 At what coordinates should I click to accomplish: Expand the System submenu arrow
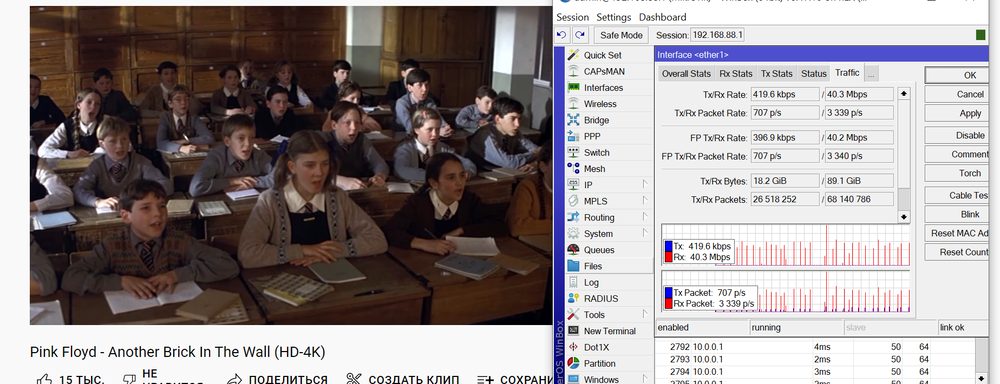[x=645, y=233]
